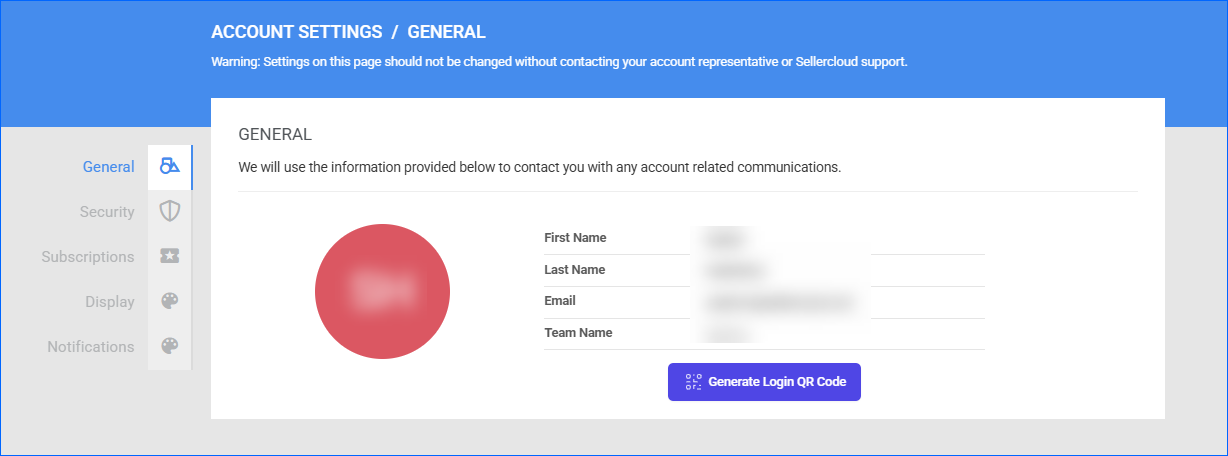Switch to the Subscriptions tab

pyautogui.click(x=88, y=257)
